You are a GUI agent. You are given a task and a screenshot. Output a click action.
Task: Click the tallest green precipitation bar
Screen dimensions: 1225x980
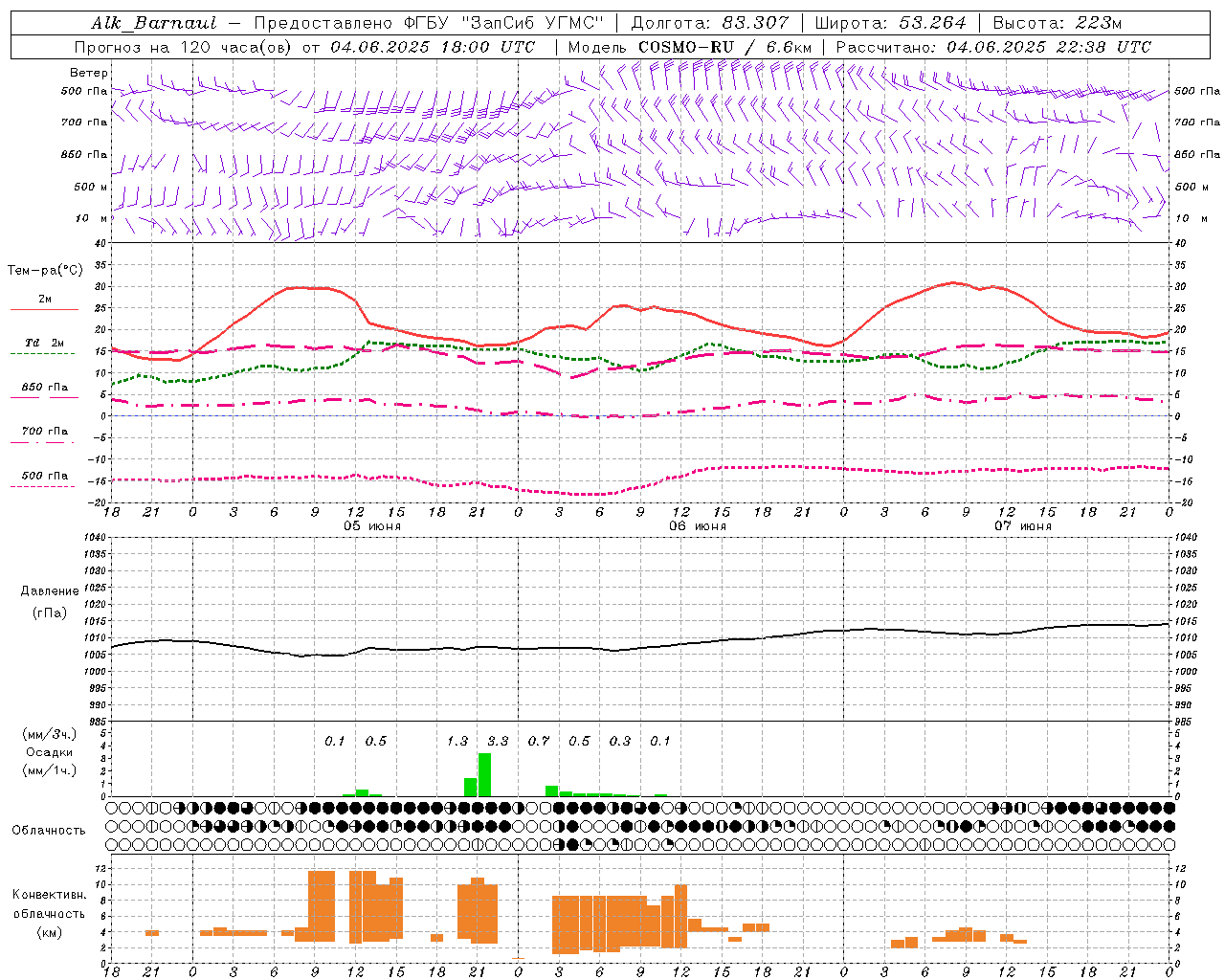coord(484,775)
